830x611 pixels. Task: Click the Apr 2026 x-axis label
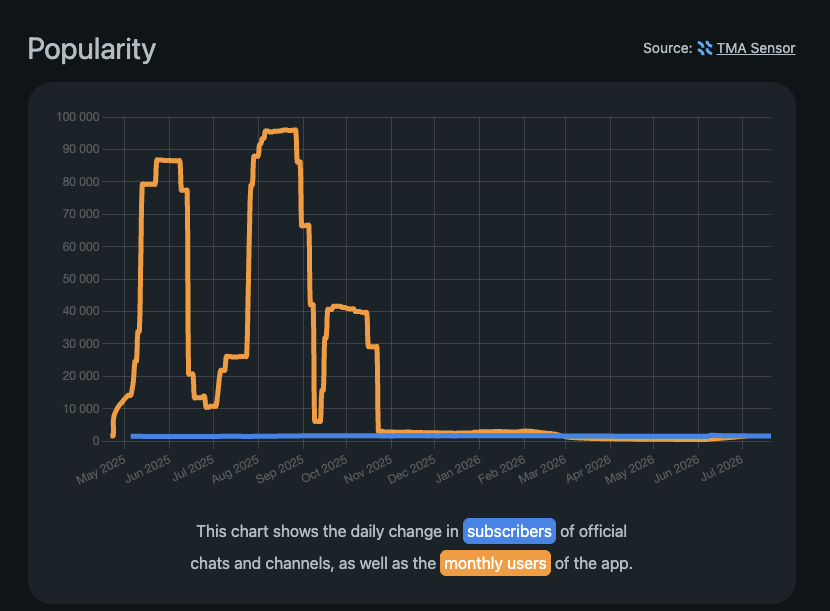click(x=588, y=469)
